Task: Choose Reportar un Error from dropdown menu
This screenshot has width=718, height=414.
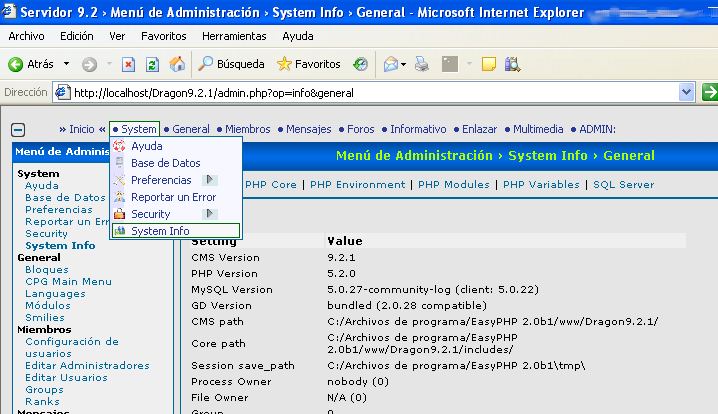Action: (x=173, y=197)
